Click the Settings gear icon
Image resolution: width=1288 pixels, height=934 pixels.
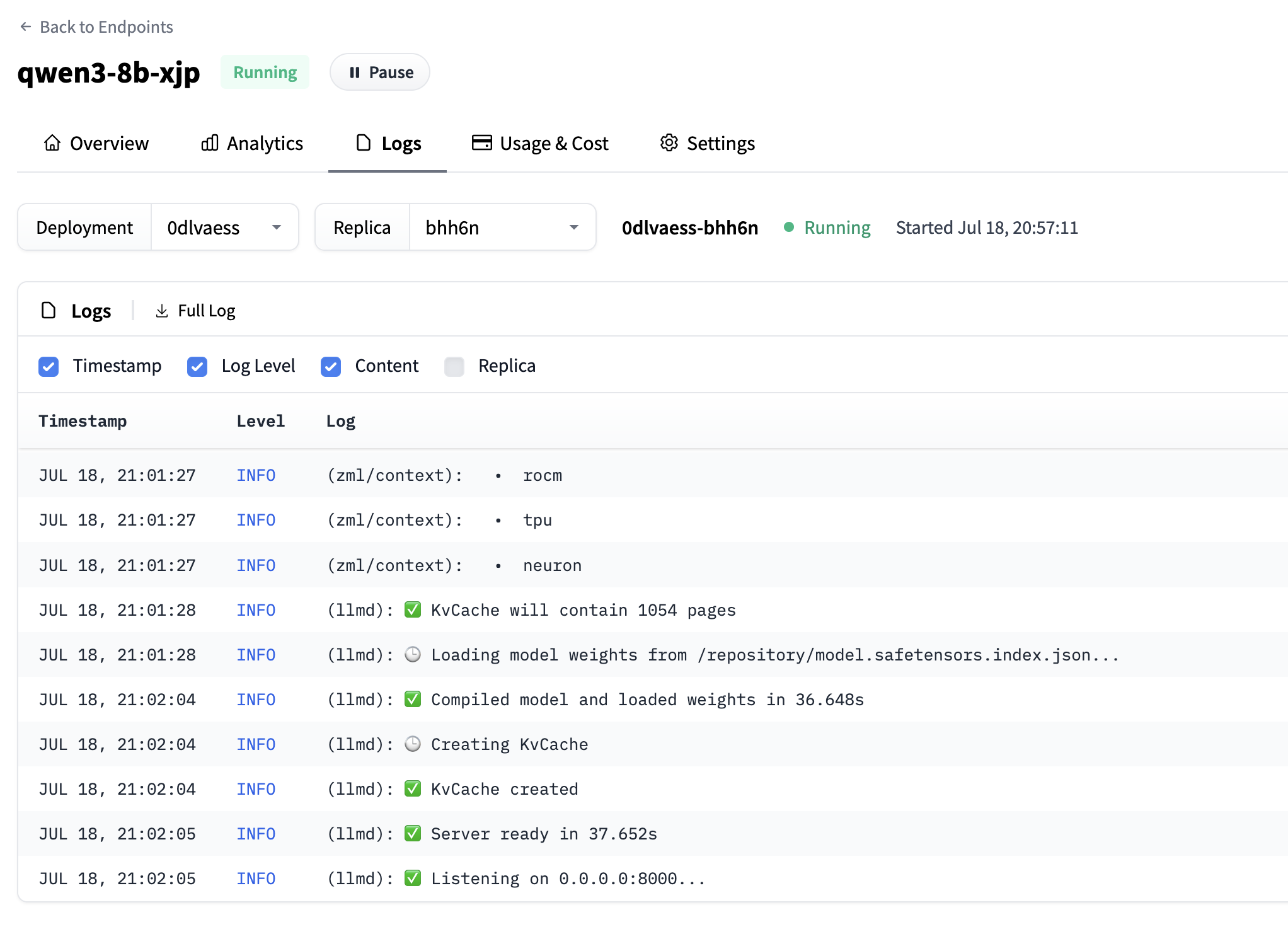click(x=669, y=143)
